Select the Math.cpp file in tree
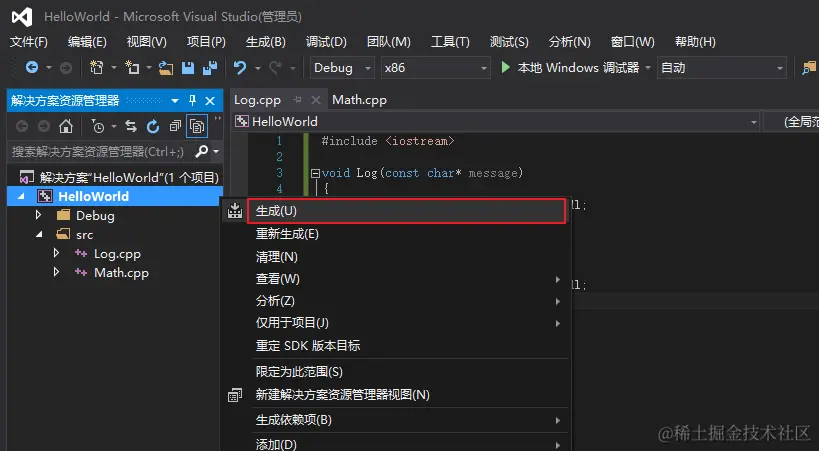 [x=121, y=273]
